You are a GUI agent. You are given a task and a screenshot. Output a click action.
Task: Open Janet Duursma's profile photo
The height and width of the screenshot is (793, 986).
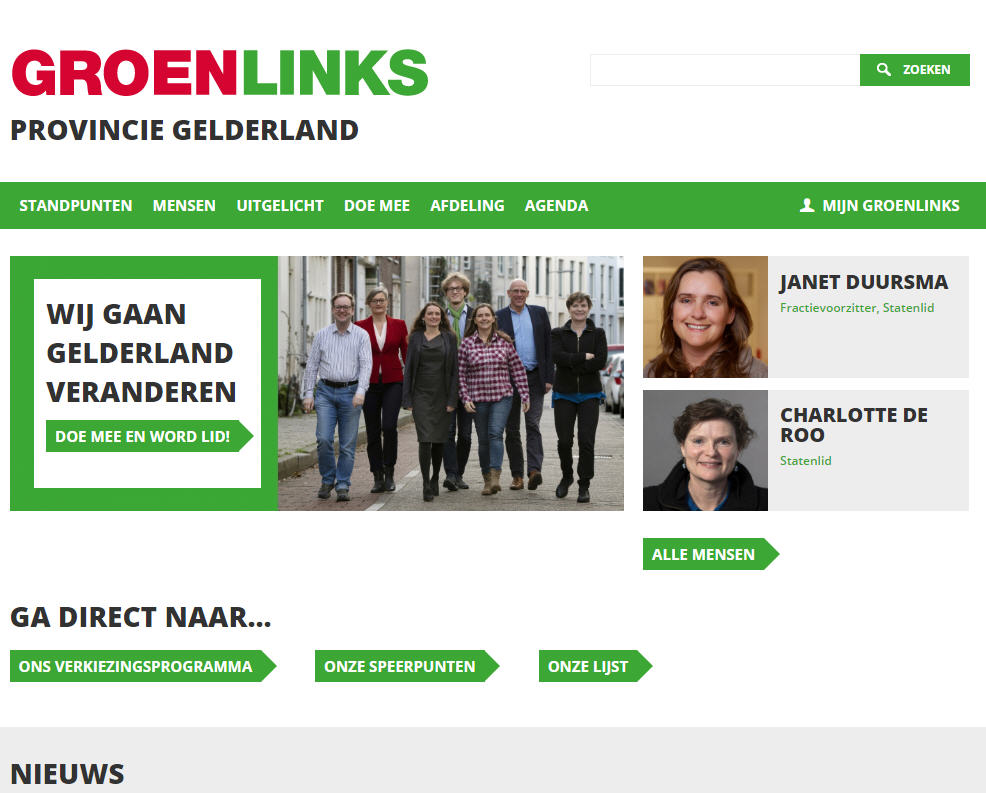705,317
